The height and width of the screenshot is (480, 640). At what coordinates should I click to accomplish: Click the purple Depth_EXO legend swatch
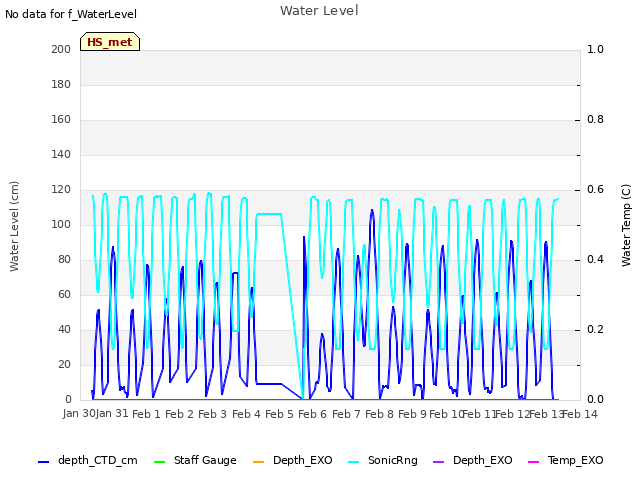click(x=438, y=462)
